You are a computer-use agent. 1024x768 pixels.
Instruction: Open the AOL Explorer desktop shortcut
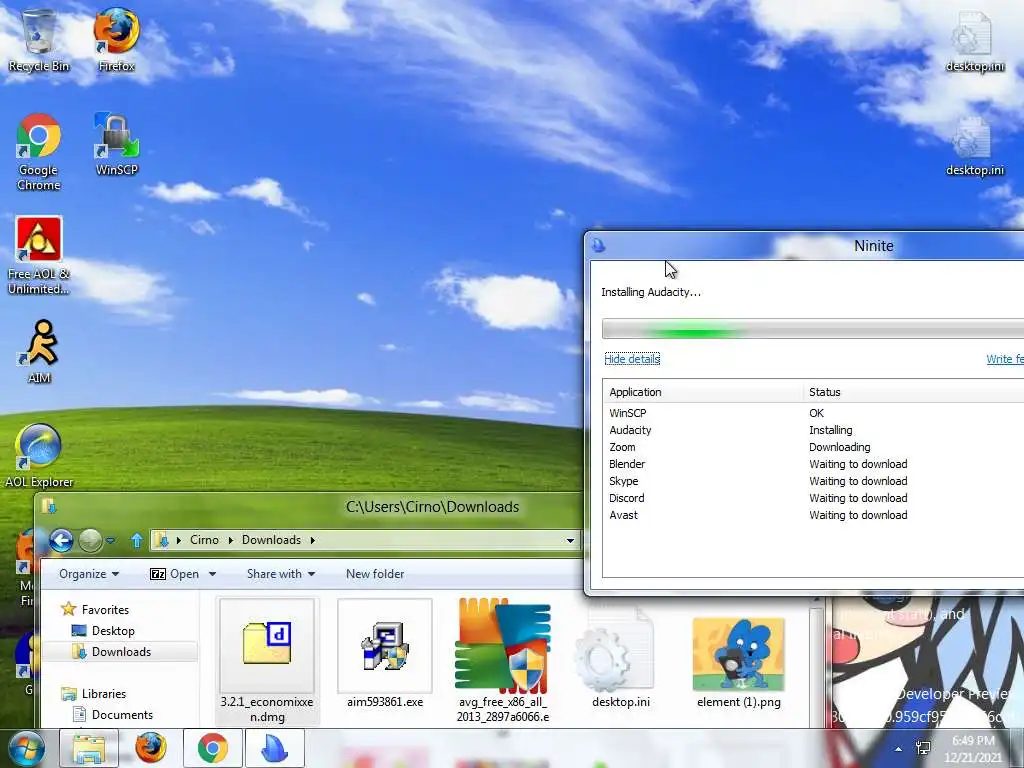[39, 456]
